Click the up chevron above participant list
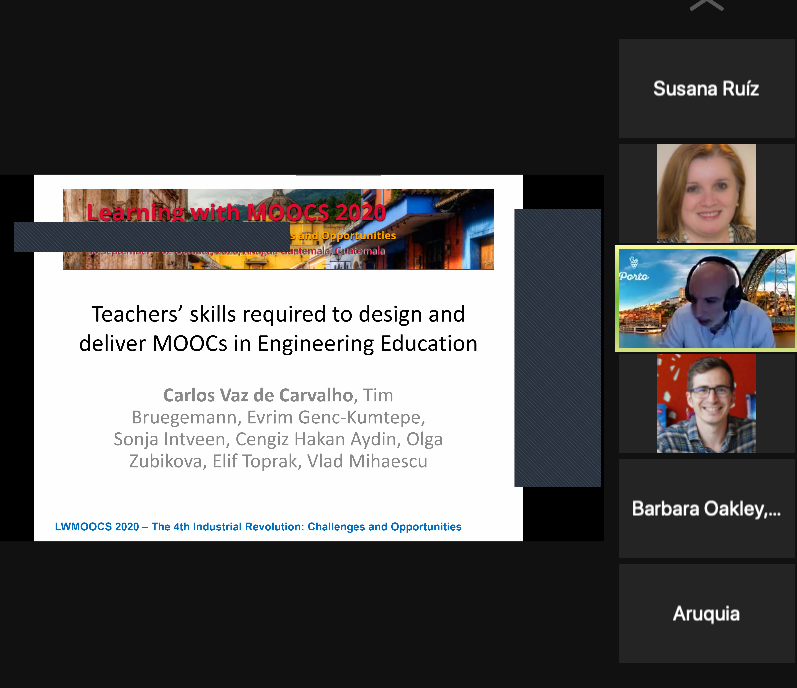Image resolution: width=797 pixels, height=688 pixels. click(707, 5)
